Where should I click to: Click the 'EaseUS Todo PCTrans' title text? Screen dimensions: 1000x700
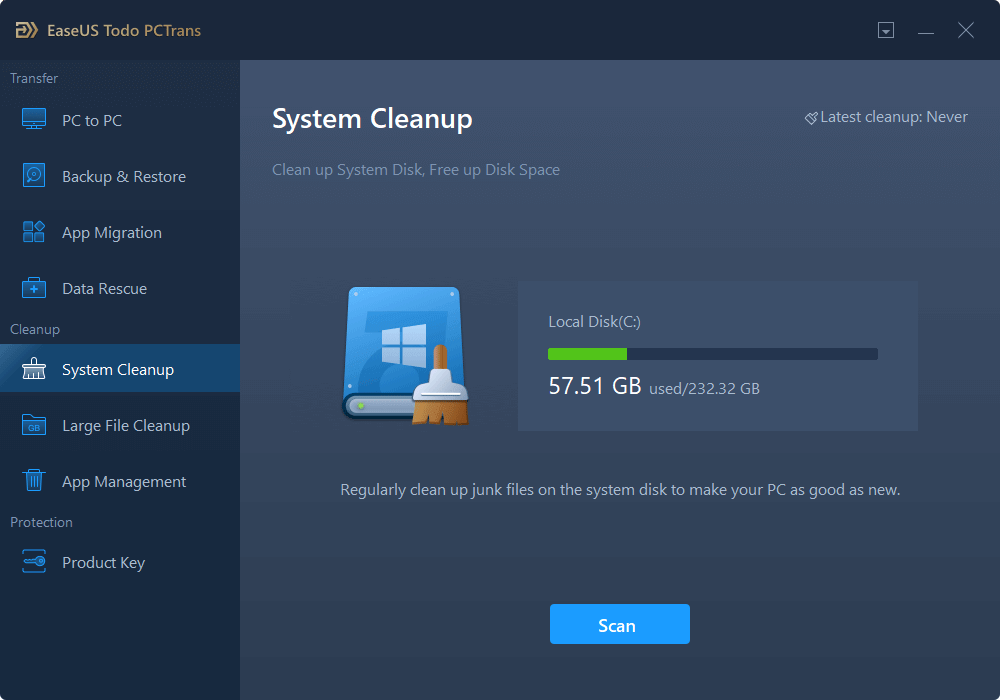[x=124, y=31]
